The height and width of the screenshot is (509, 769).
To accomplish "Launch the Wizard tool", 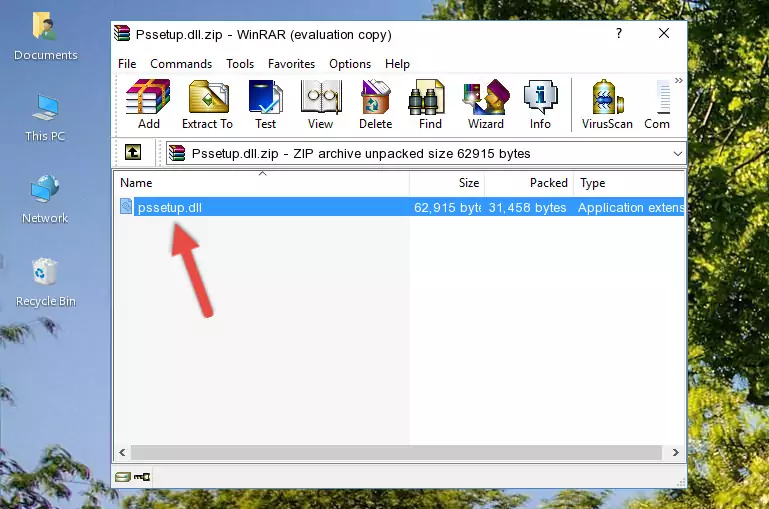I will click(486, 104).
